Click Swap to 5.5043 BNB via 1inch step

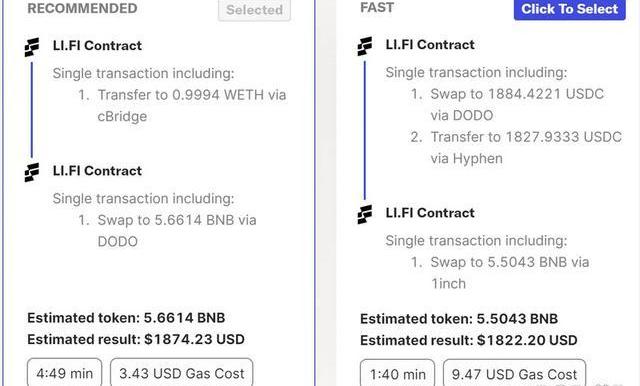tap(500, 273)
